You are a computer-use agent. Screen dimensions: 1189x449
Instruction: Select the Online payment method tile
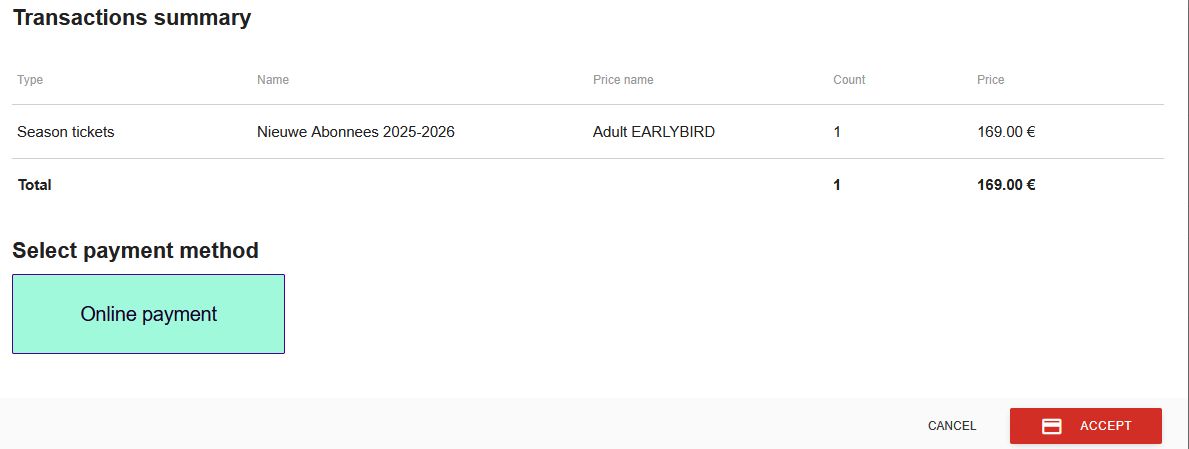pos(149,314)
